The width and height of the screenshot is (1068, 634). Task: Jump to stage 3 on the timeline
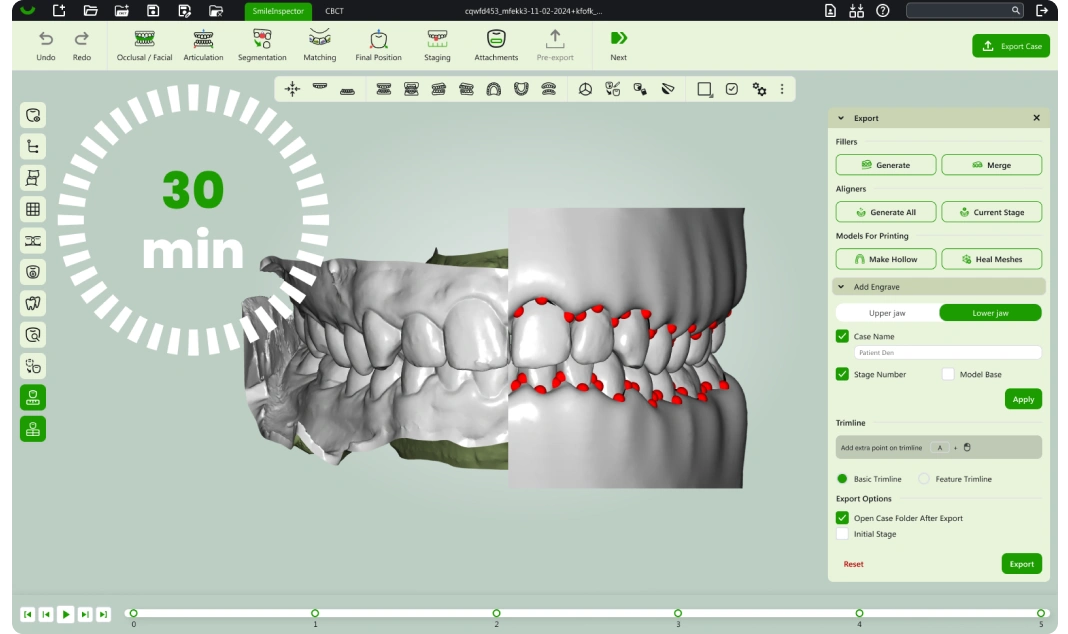(678, 613)
